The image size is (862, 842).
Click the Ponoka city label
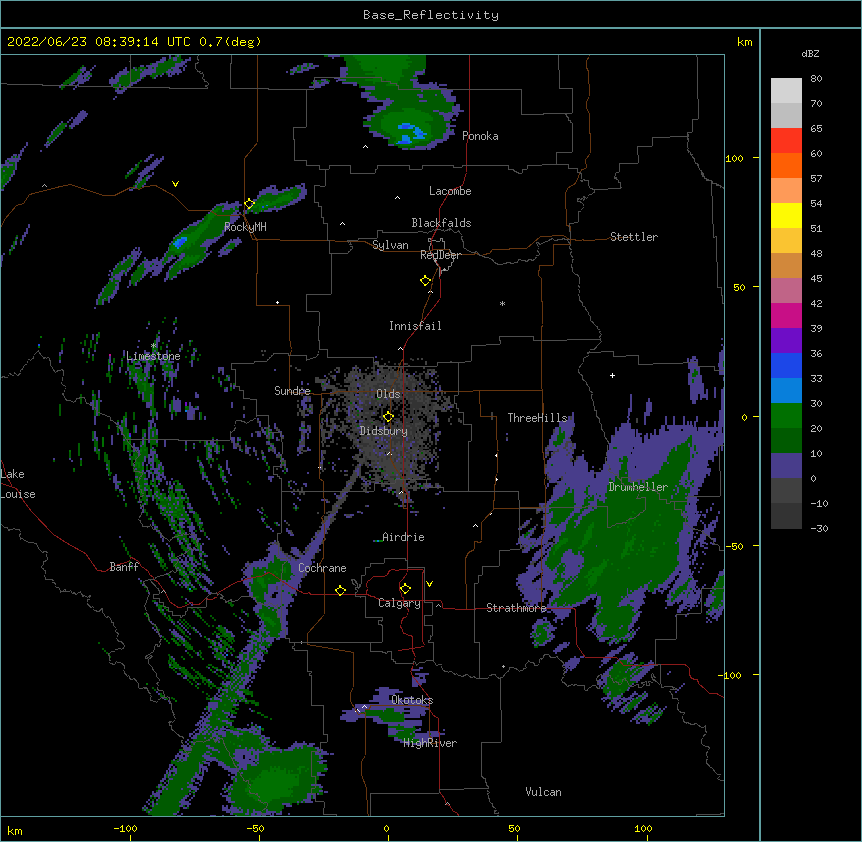tap(480, 136)
